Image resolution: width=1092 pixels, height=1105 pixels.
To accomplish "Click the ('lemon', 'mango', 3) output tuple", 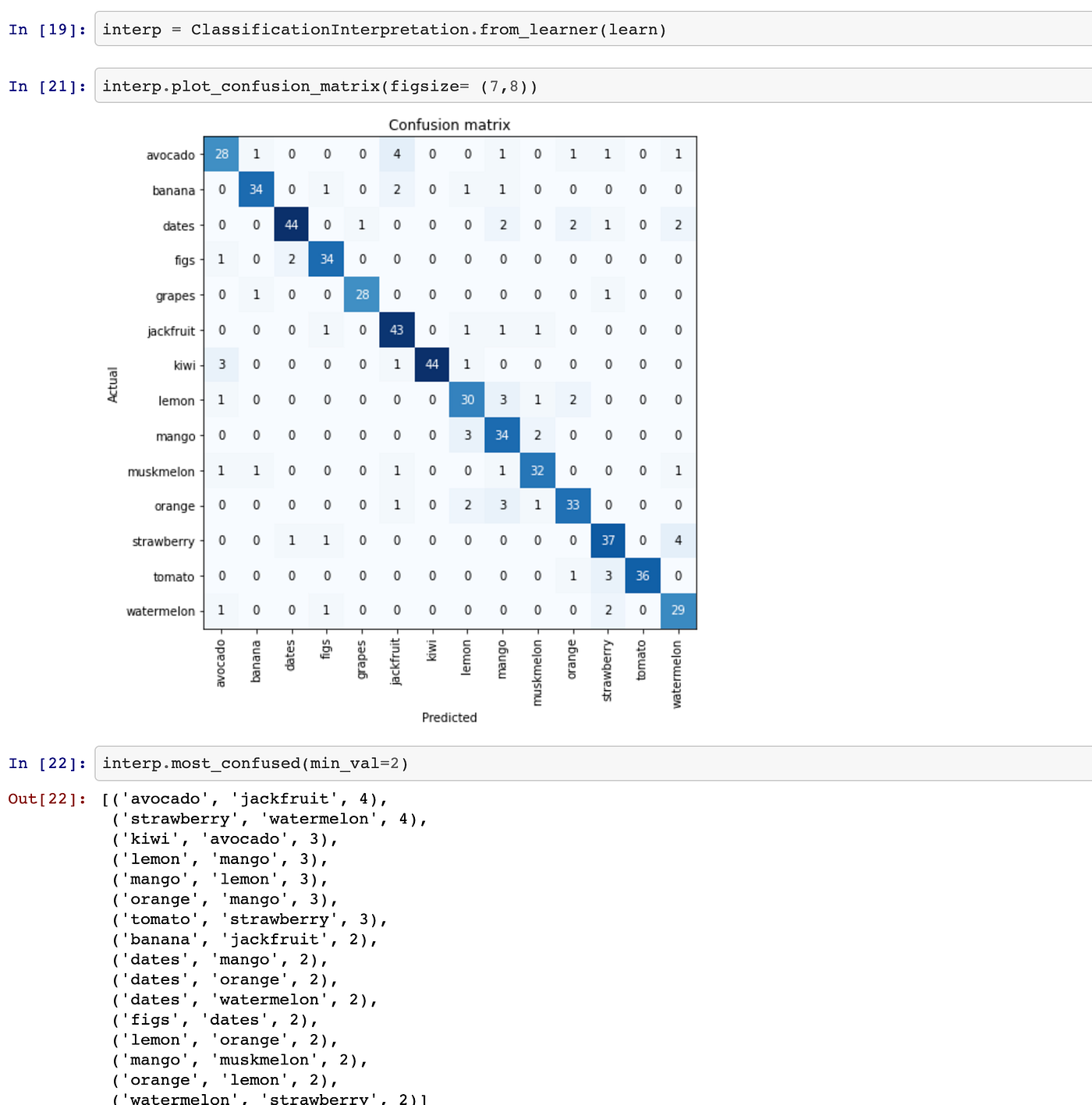I will (x=219, y=859).
